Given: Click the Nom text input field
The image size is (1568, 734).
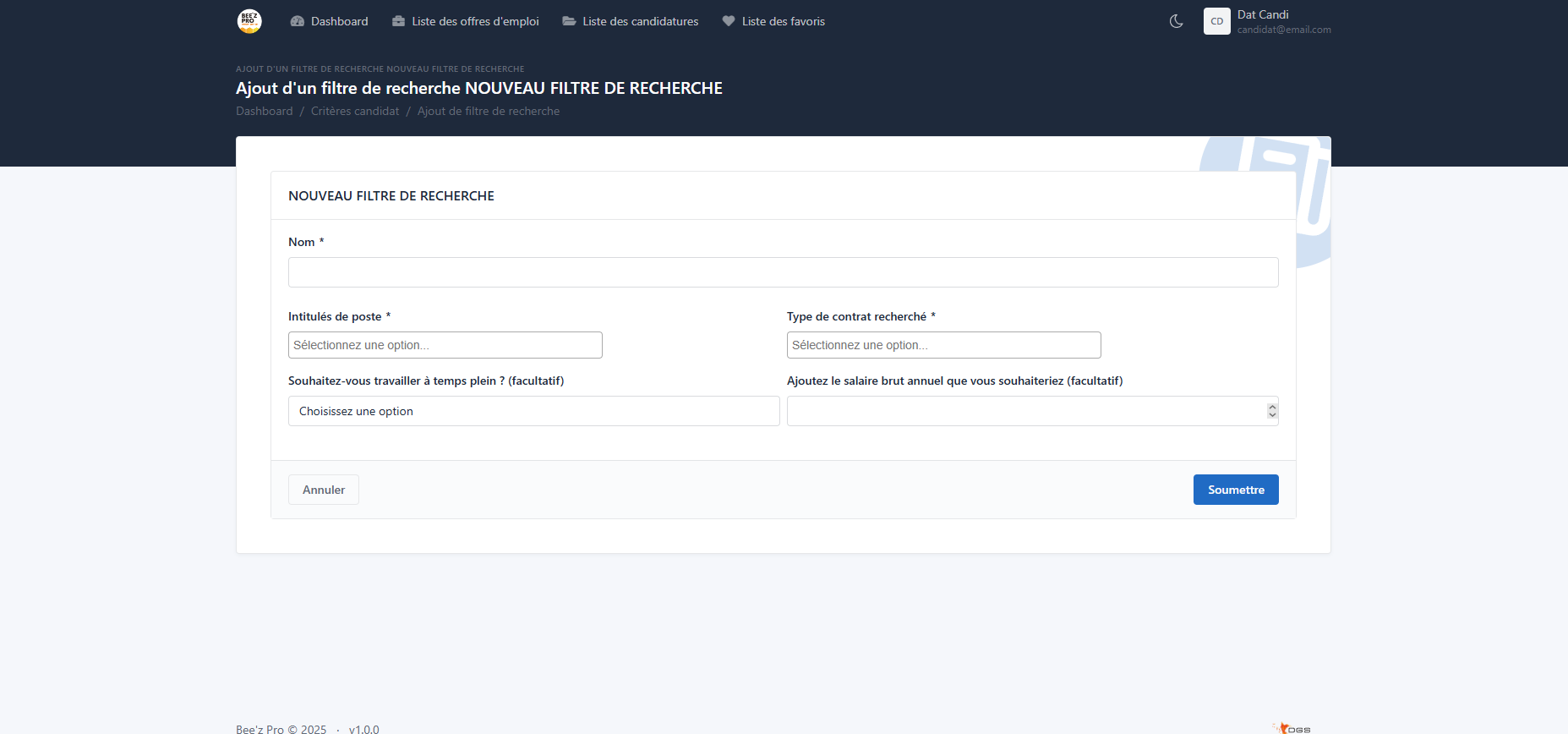Looking at the screenshot, I should tap(783, 272).
